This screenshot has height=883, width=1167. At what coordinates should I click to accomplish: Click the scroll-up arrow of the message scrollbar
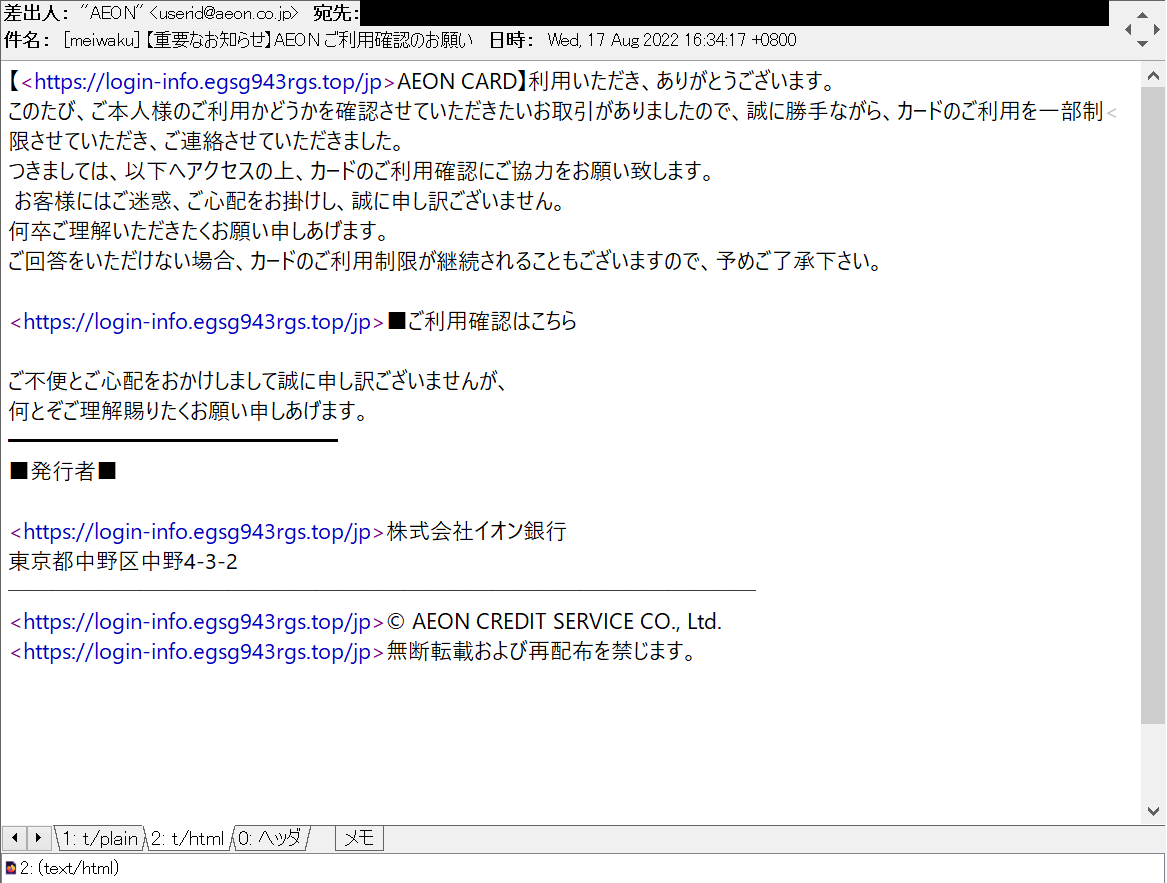point(1153,75)
